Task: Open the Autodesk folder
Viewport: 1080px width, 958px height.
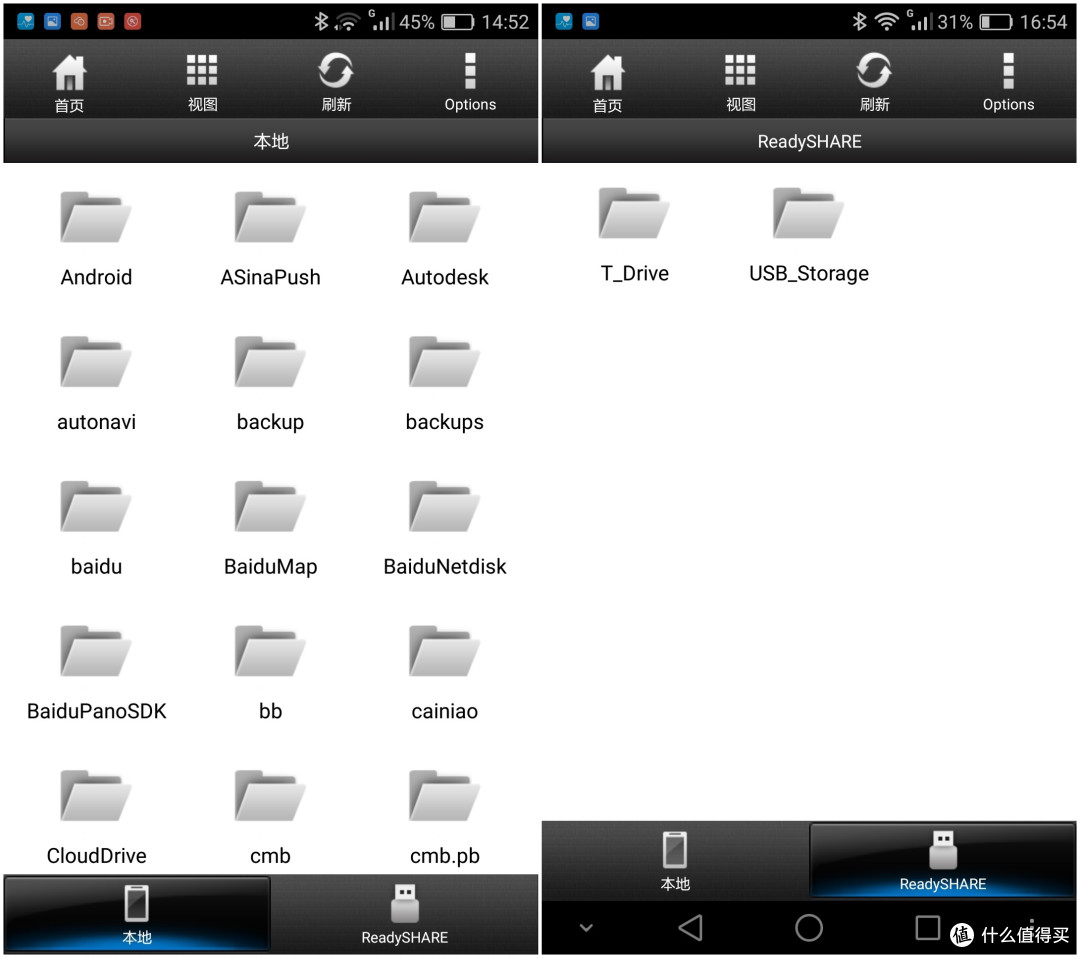Action: (444, 238)
